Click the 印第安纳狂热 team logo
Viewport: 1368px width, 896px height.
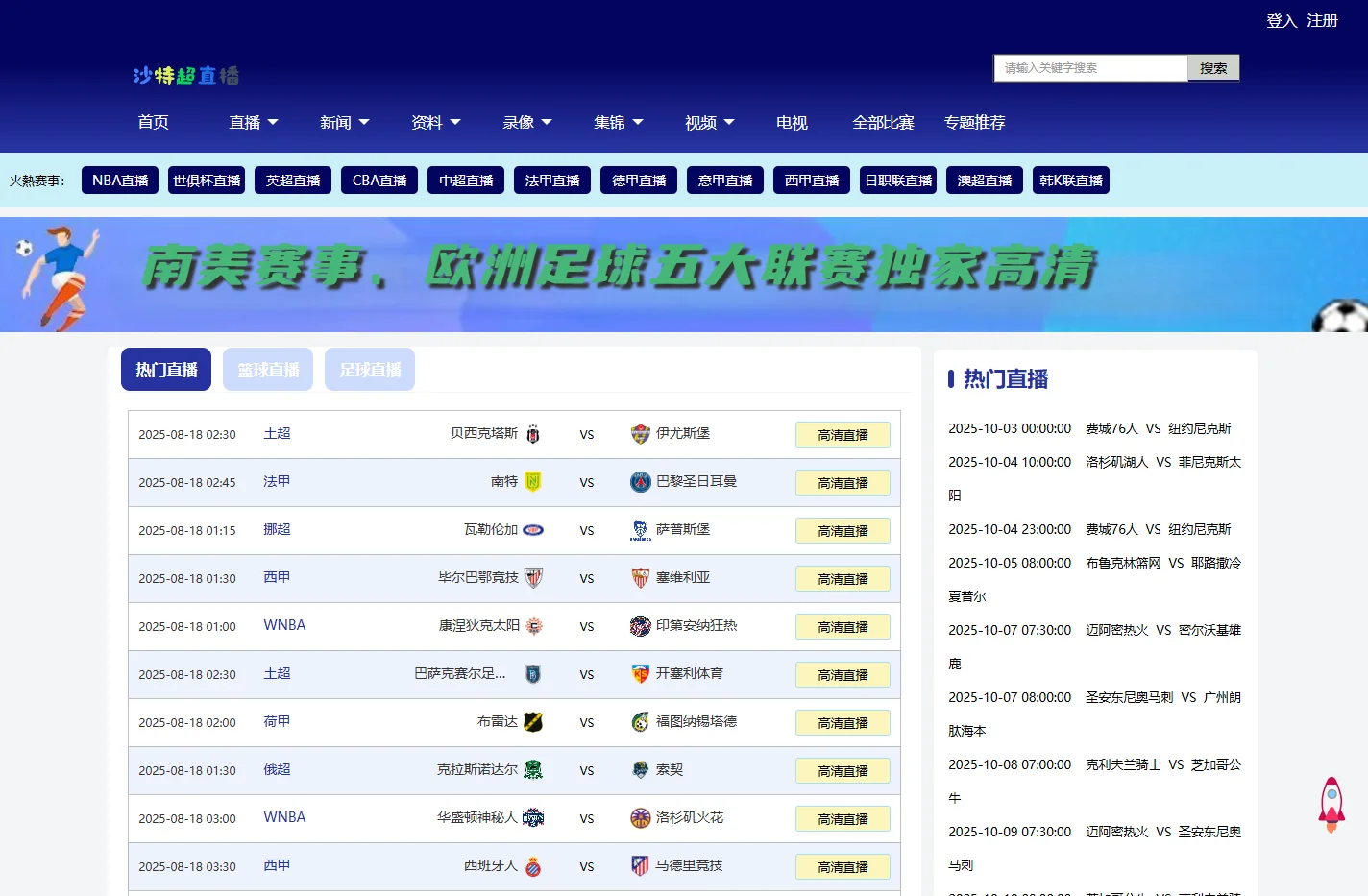(640, 626)
